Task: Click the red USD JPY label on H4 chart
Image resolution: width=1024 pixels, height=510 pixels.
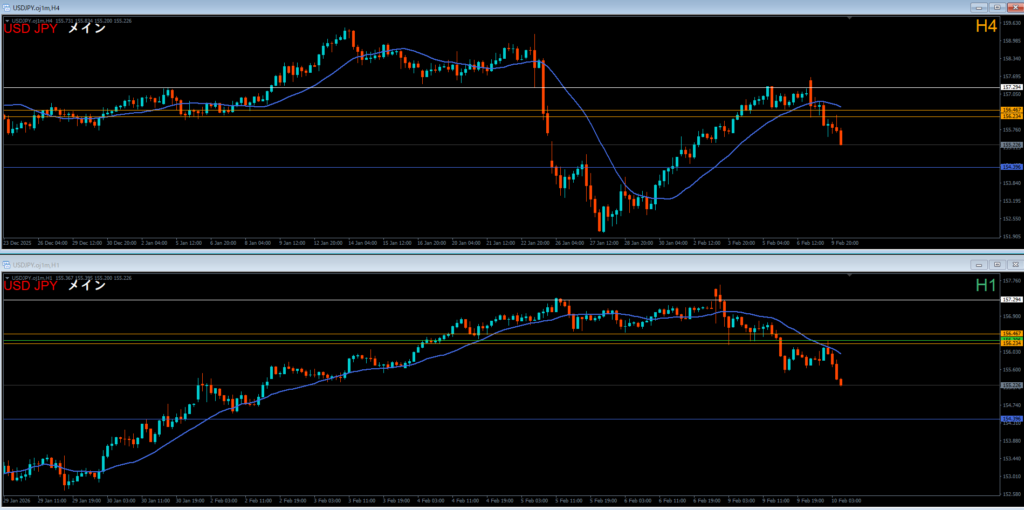Action: [29, 29]
